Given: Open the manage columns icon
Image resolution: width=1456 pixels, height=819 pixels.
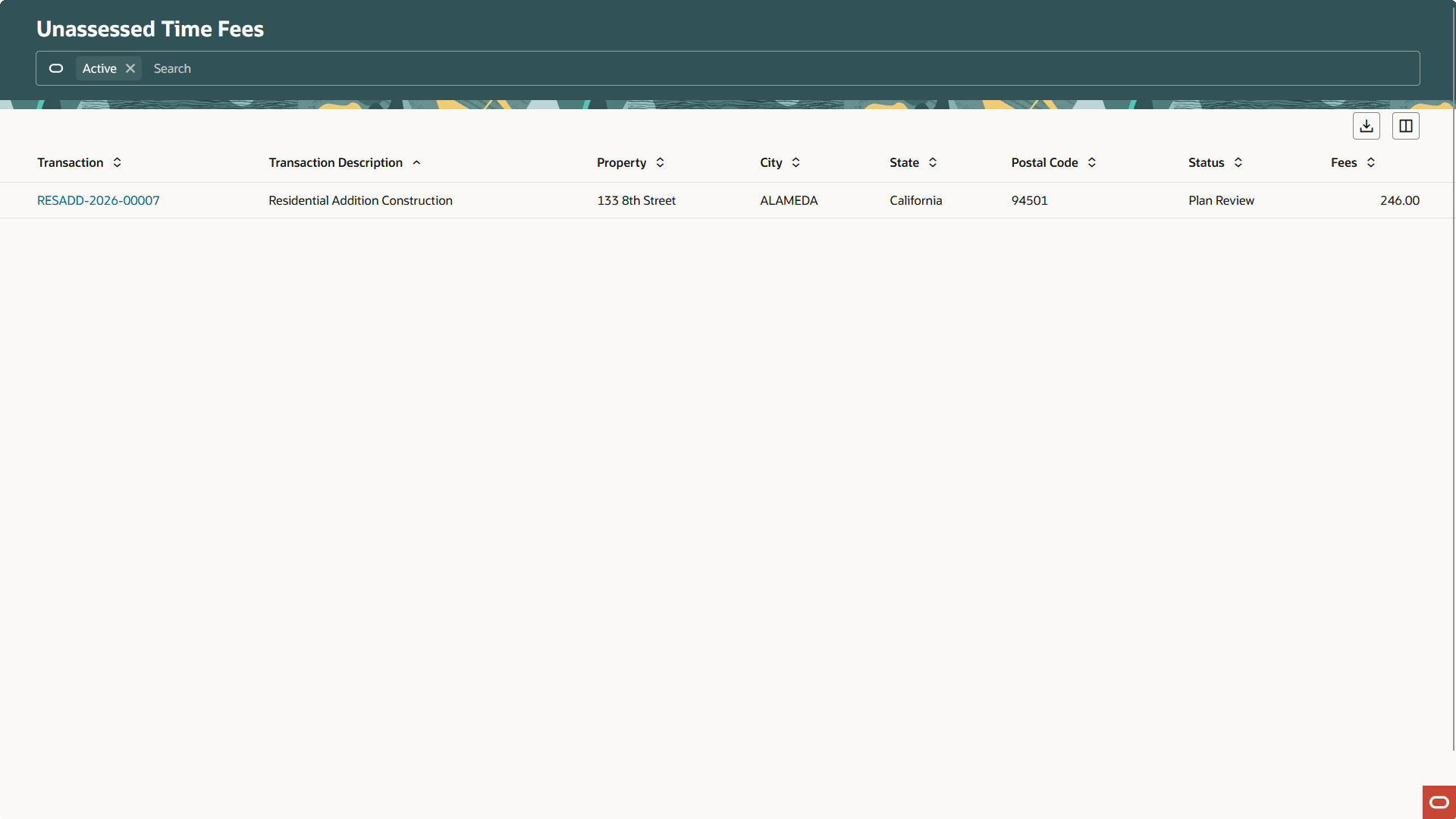Looking at the screenshot, I should [x=1405, y=125].
